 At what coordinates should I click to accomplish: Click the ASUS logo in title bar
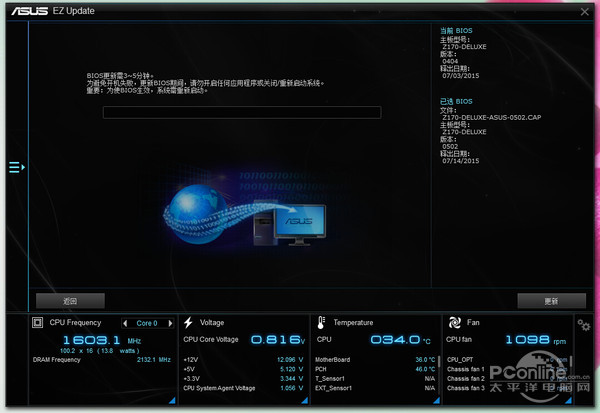29,11
